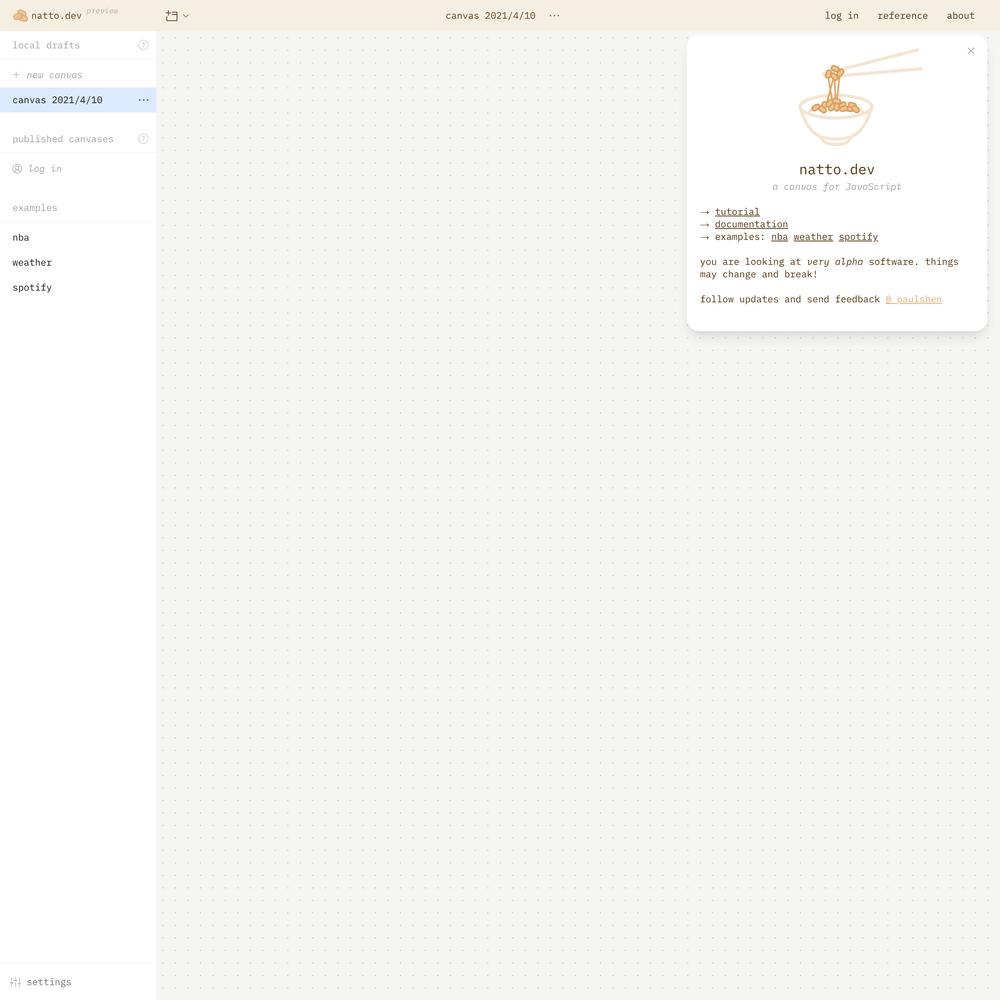1000x1000 pixels.
Task: Expand the add pane dropdown chevron
Action: pyautogui.click(x=186, y=16)
